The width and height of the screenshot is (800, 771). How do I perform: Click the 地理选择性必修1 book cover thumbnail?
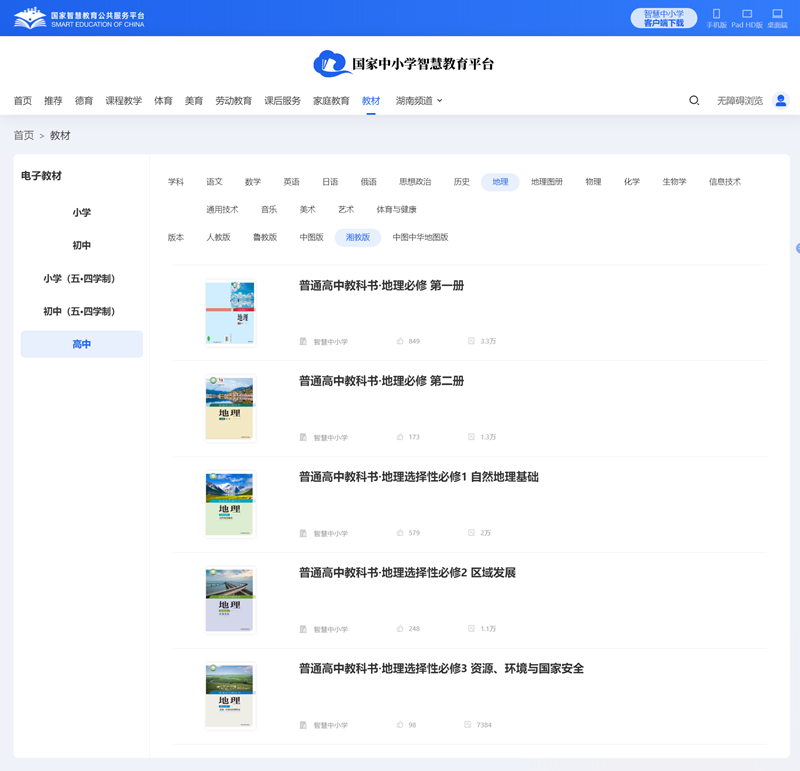(230, 502)
